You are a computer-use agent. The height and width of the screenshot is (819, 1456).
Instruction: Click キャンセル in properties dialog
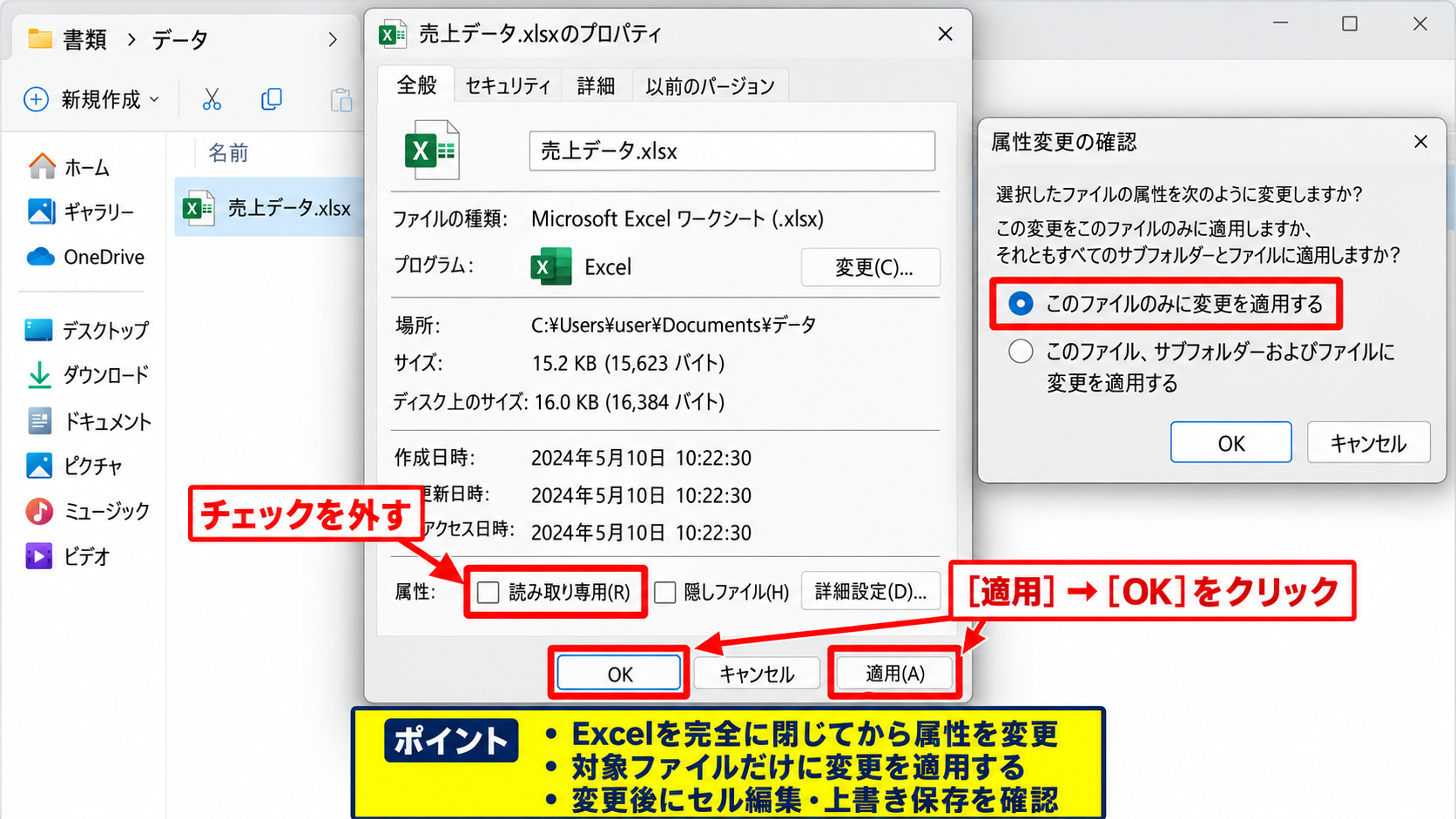click(x=757, y=674)
